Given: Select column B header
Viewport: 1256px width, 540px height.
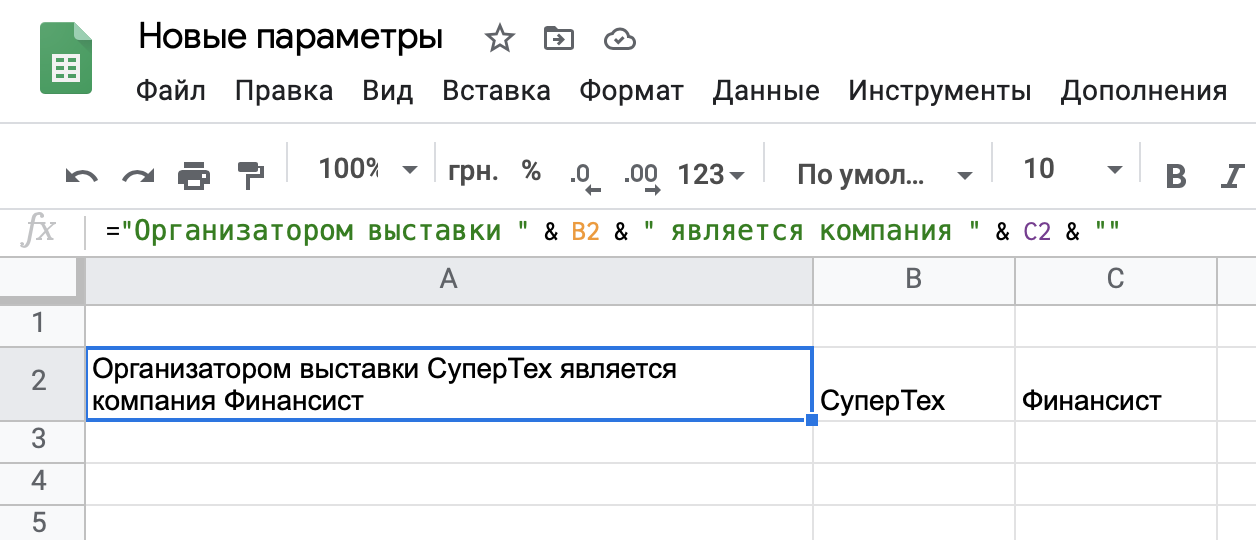Looking at the screenshot, I should click(914, 280).
